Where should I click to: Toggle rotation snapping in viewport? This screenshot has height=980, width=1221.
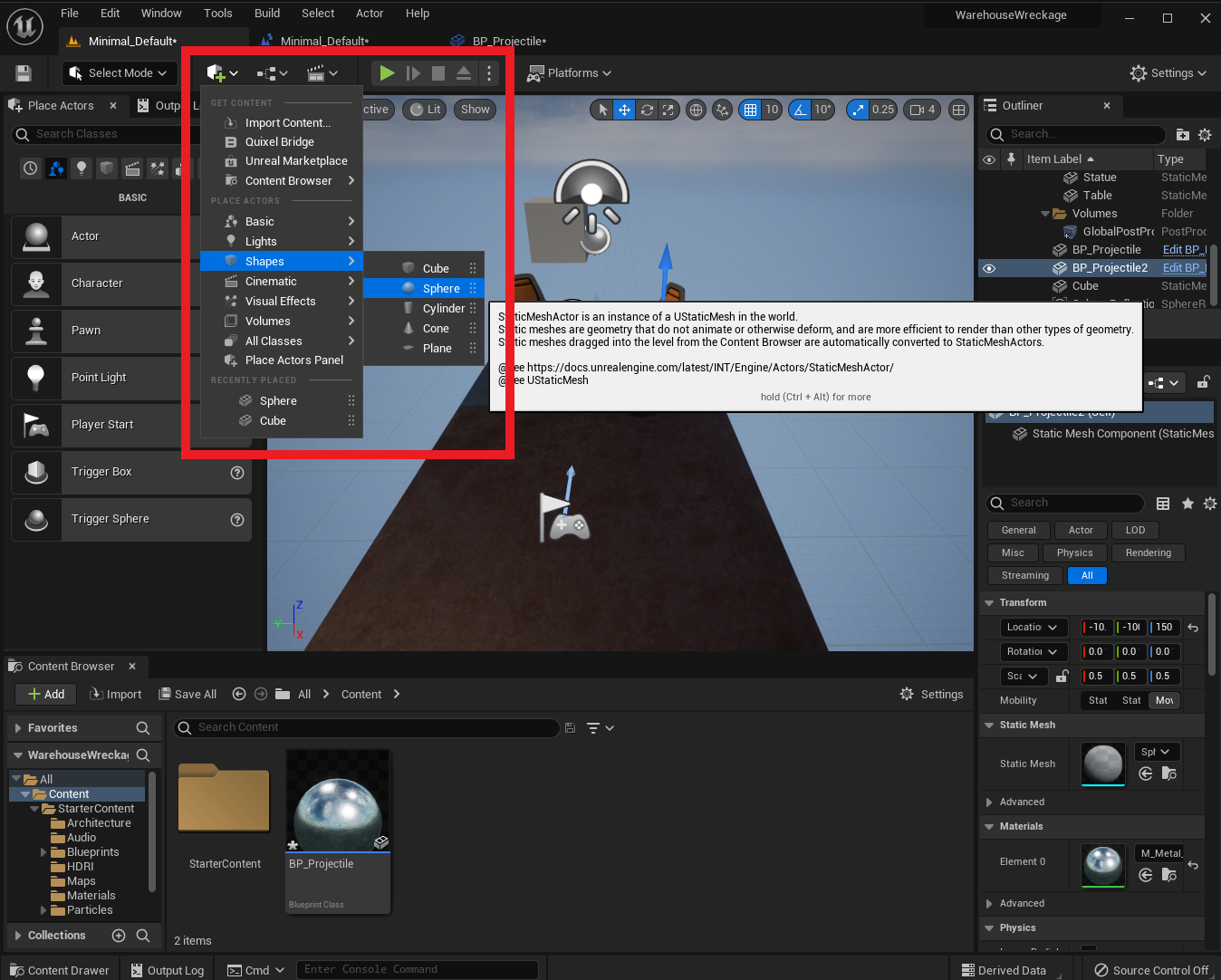click(x=800, y=110)
